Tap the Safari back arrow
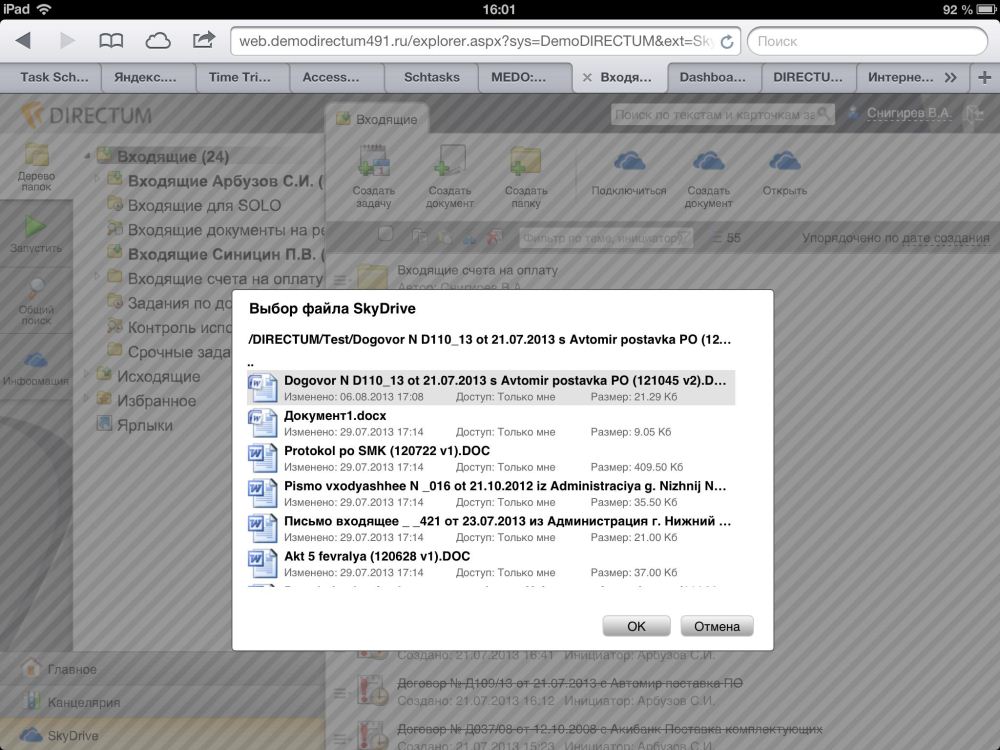 click(23, 41)
